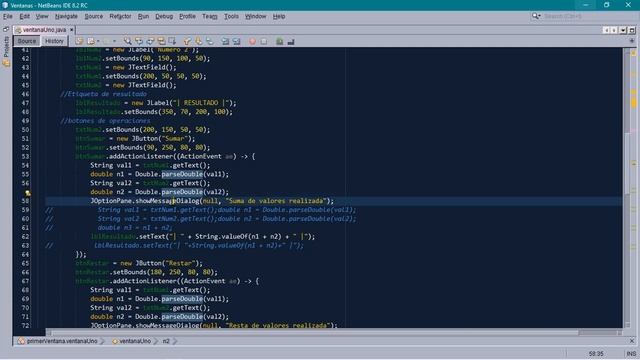Stop macro recording icon
640x360 pixels.
(x=264, y=41)
